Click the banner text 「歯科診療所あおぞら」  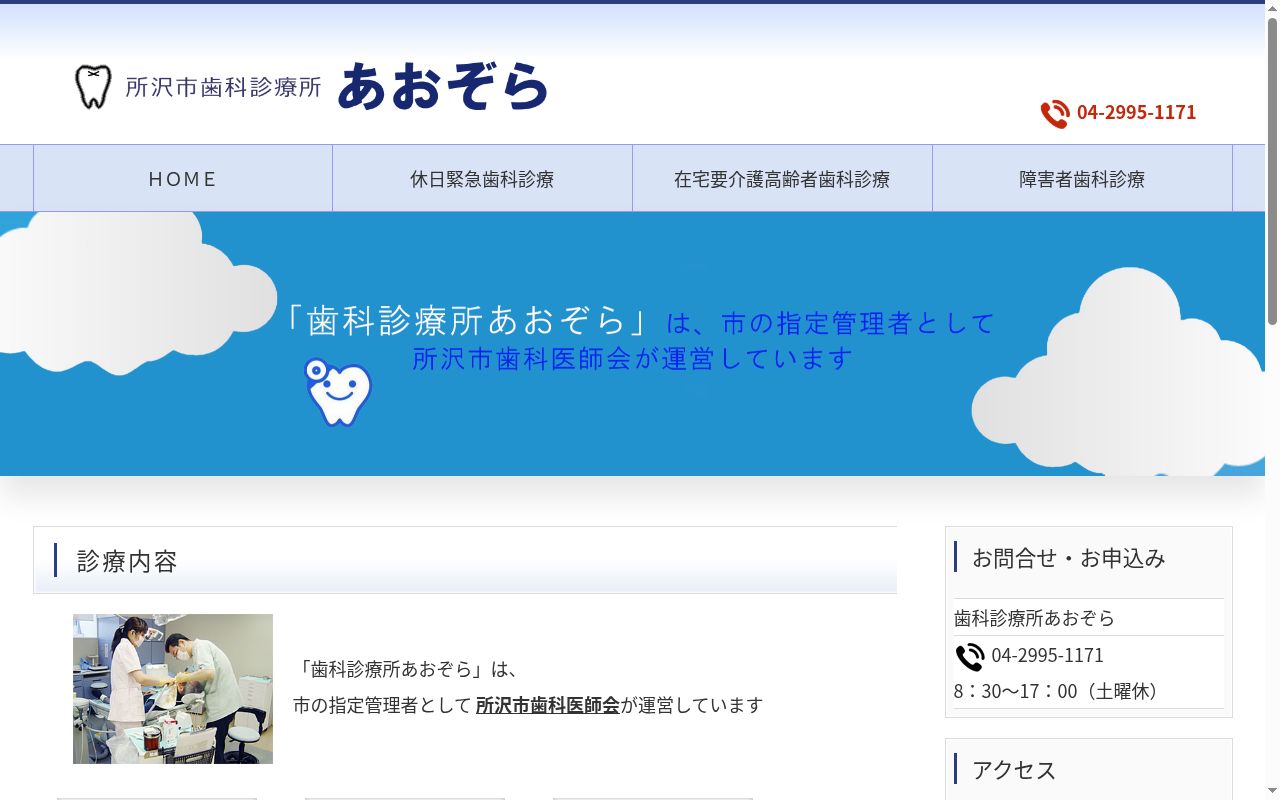tap(467, 320)
